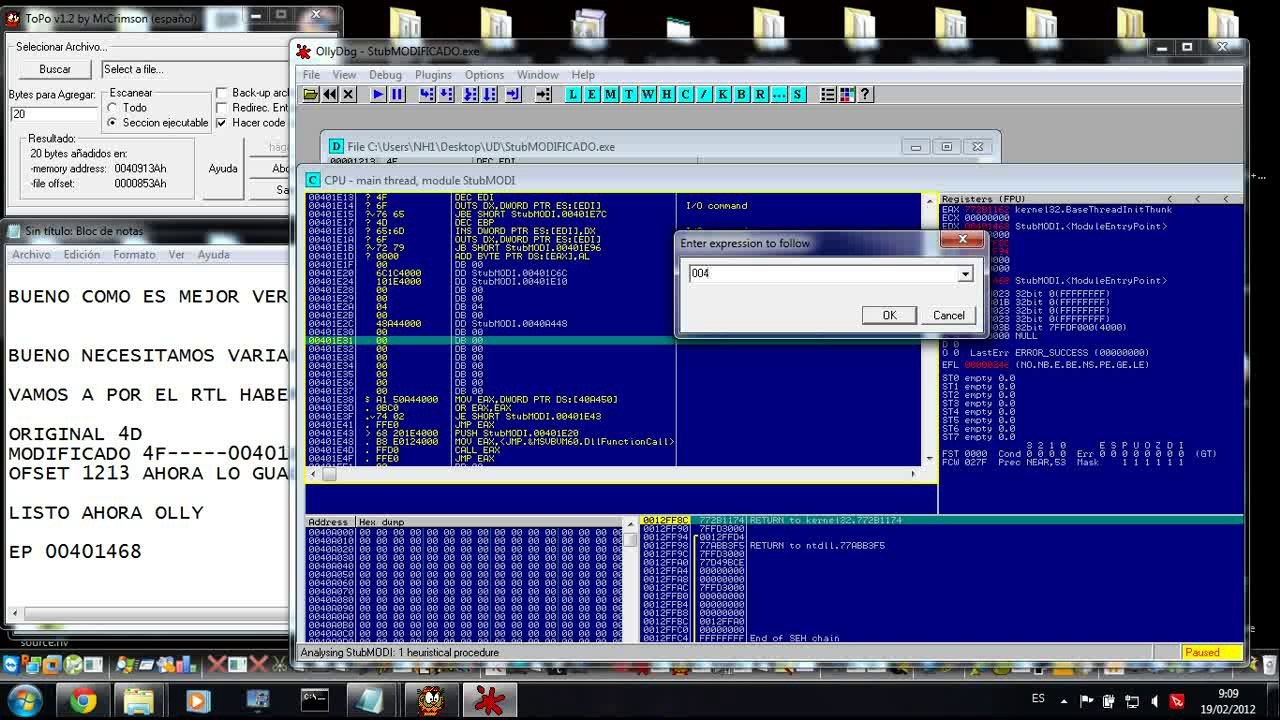Toggle the Hacer code checkbox in ToPo
This screenshot has width=1280, height=720.
pyautogui.click(x=222, y=123)
